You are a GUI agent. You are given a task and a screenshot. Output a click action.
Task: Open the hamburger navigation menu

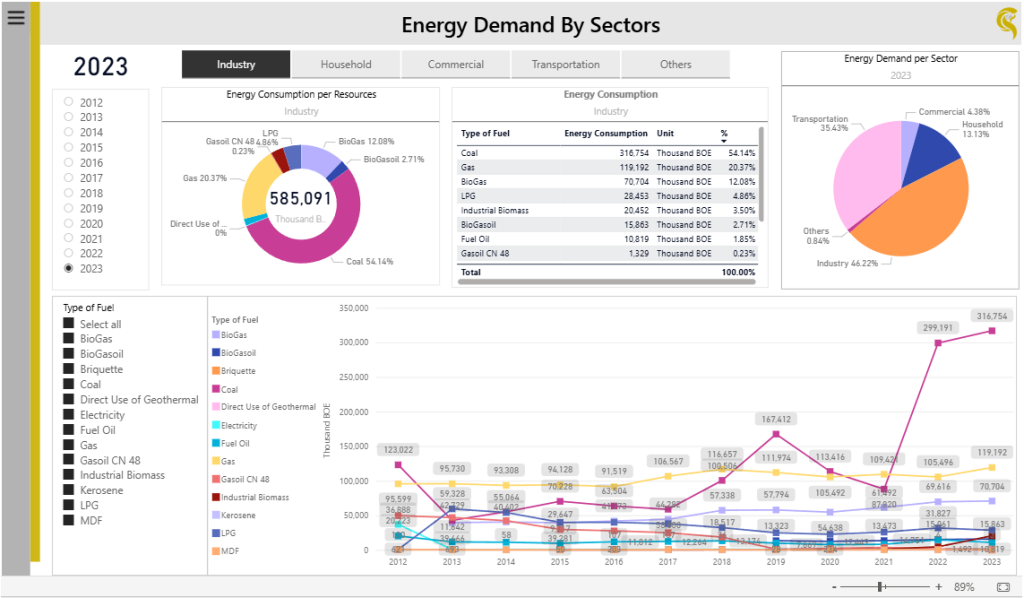[x=16, y=18]
